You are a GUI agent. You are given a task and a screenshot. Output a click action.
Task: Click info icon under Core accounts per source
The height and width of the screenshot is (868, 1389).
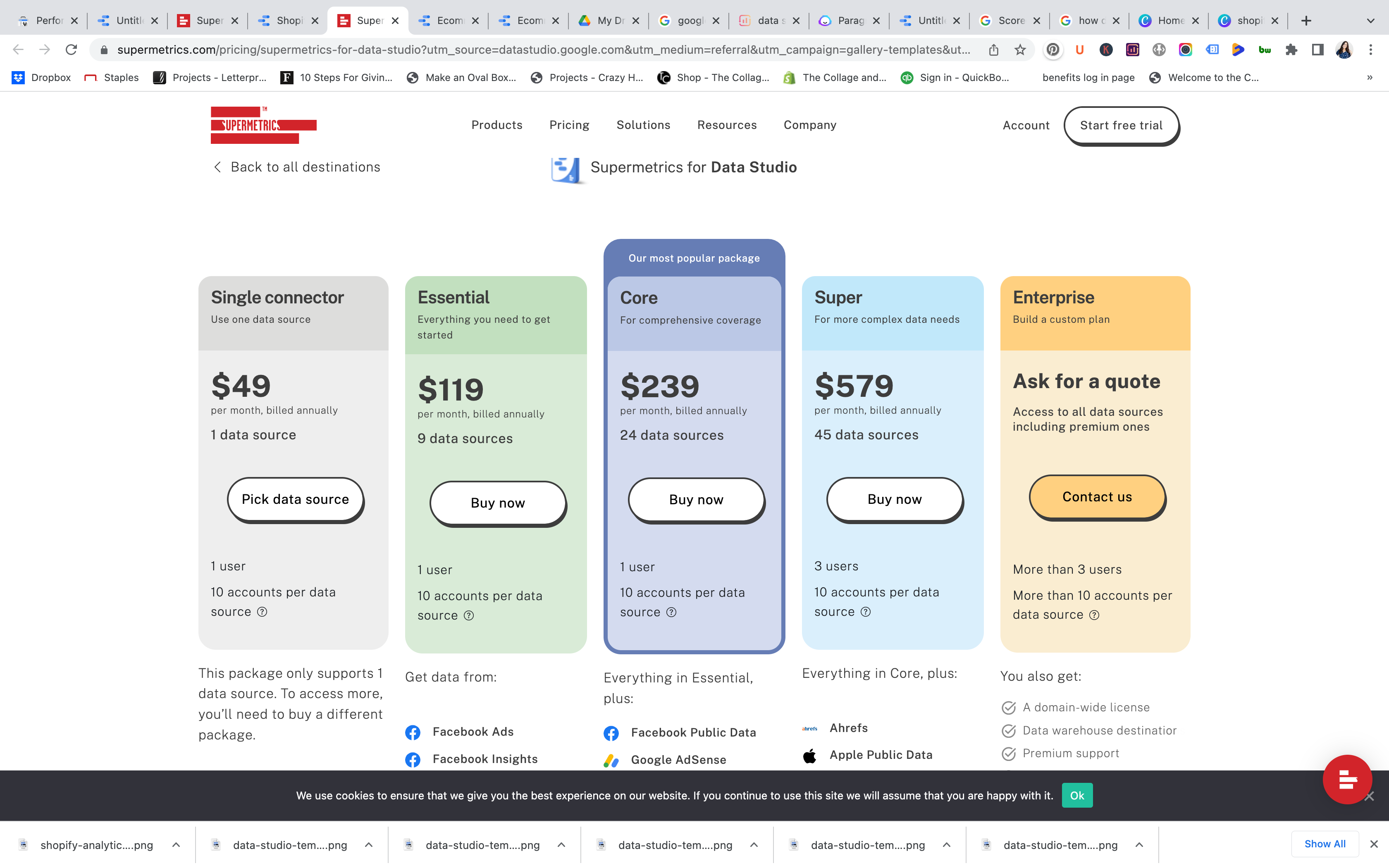(x=671, y=613)
